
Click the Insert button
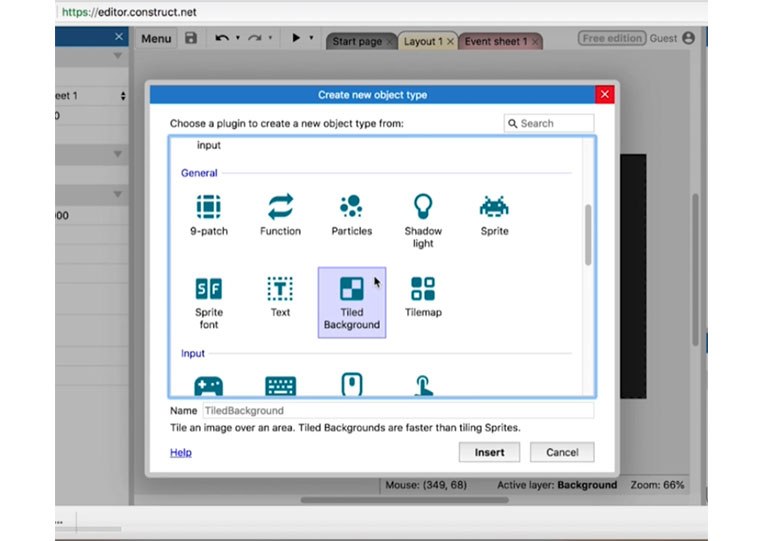point(489,452)
